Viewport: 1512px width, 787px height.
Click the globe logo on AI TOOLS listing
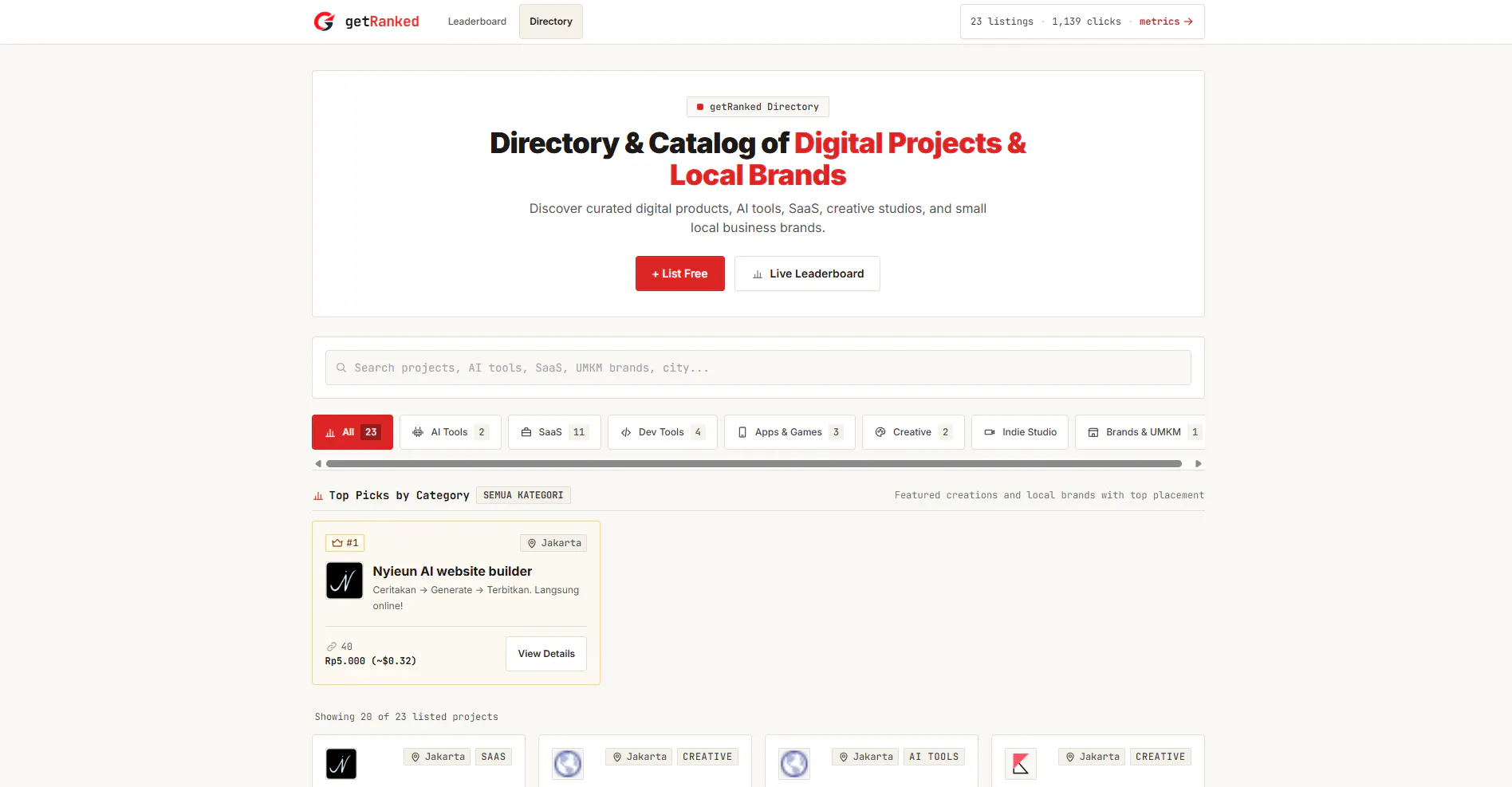pos(794,764)
